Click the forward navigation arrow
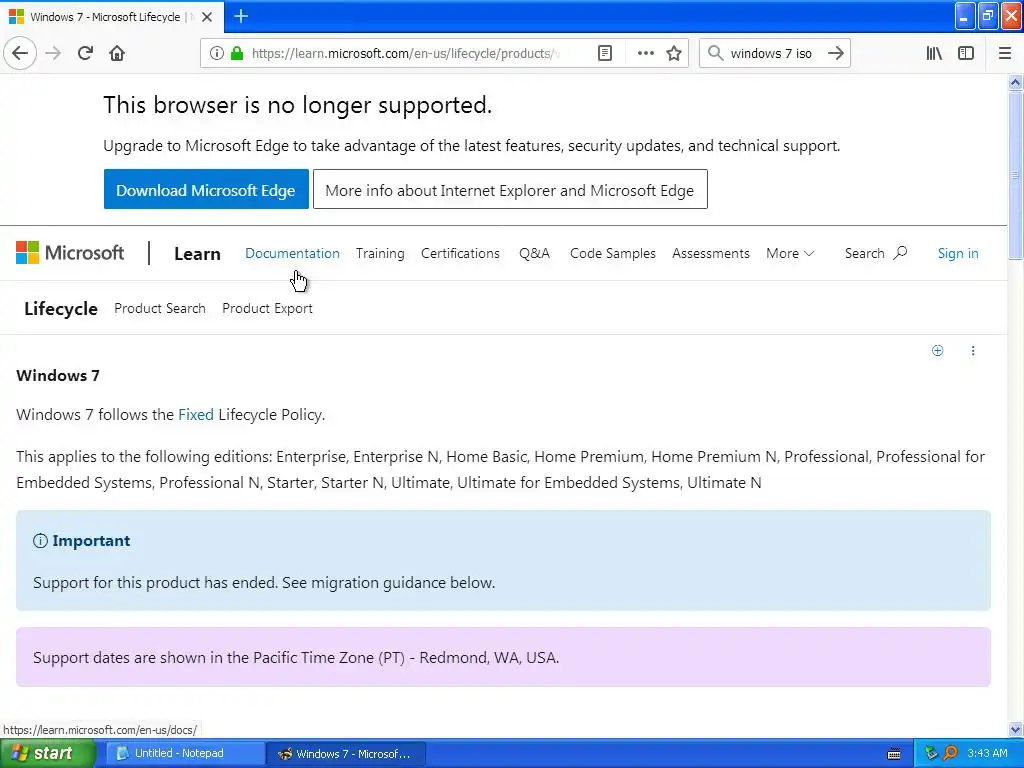The height and width of the screenshot is (768, 1024). tap(53, 53)
